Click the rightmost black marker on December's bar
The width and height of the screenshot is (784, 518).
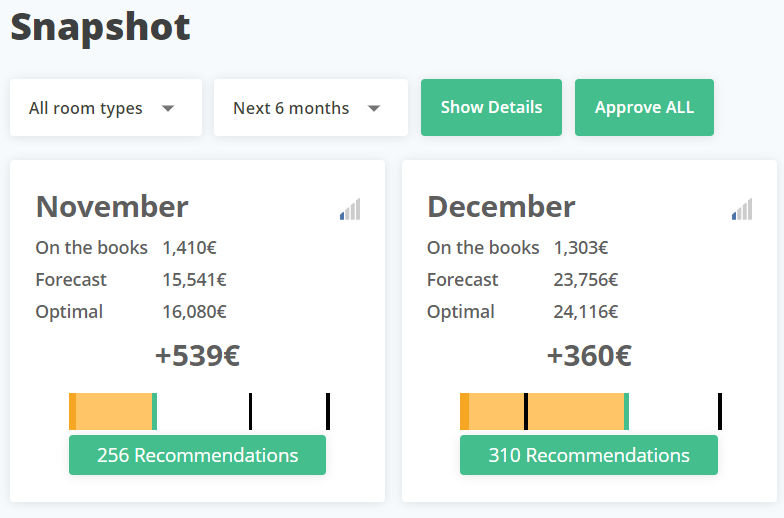(x=720, y=412)
